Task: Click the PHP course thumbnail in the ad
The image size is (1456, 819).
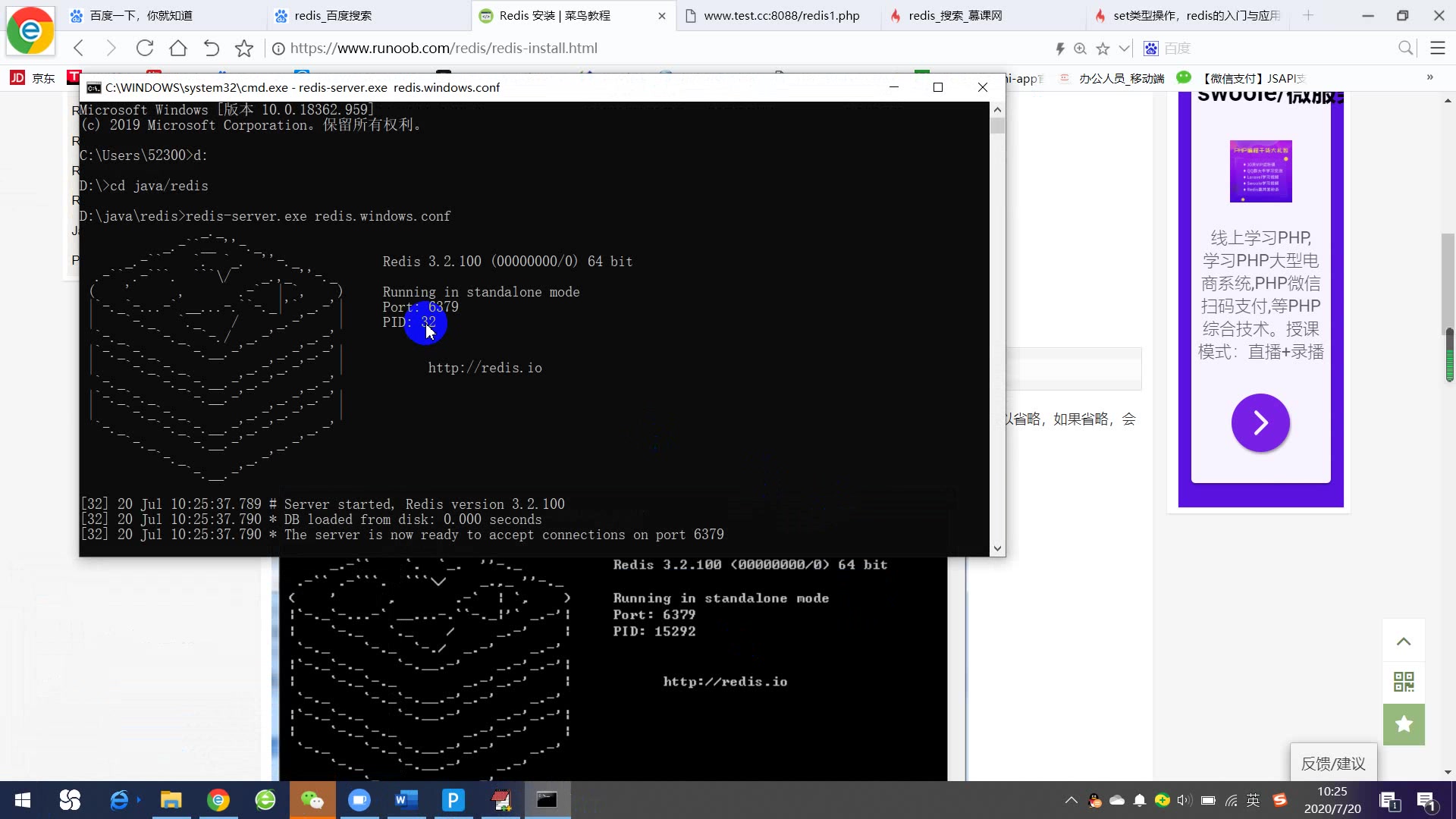Action: (1260, 171)
